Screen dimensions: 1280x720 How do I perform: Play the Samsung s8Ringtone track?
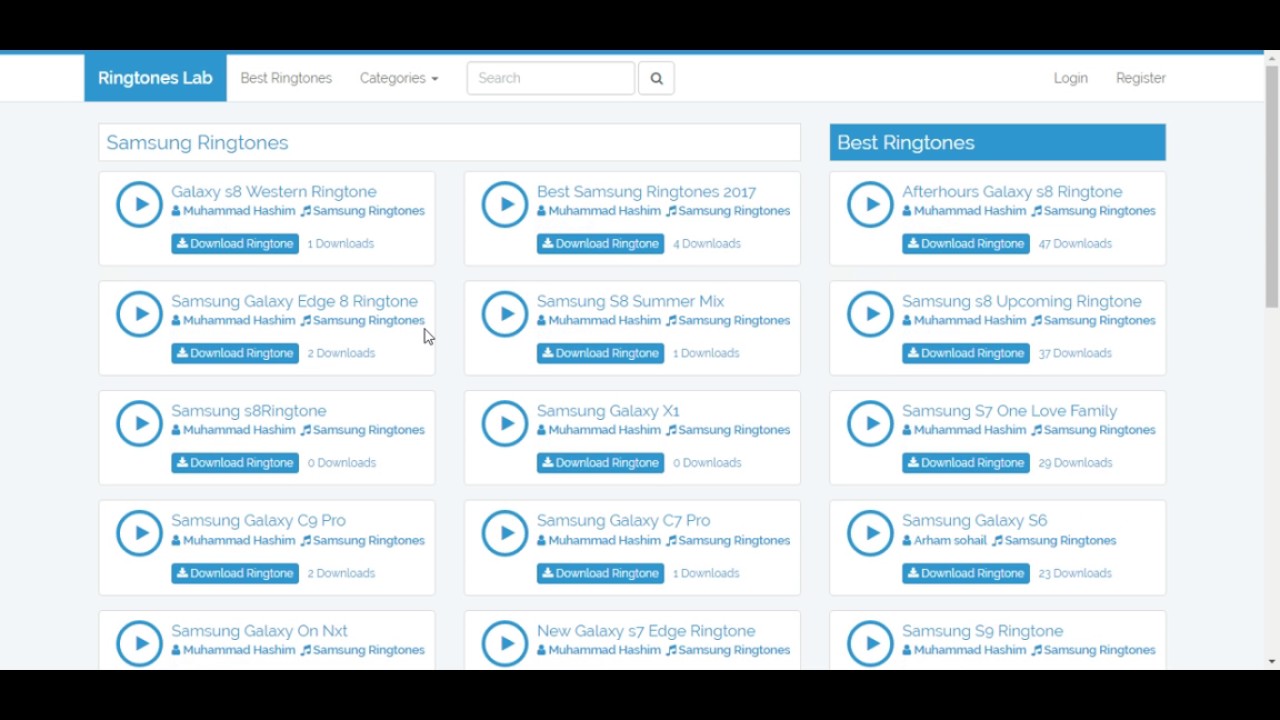pos(140,423)
